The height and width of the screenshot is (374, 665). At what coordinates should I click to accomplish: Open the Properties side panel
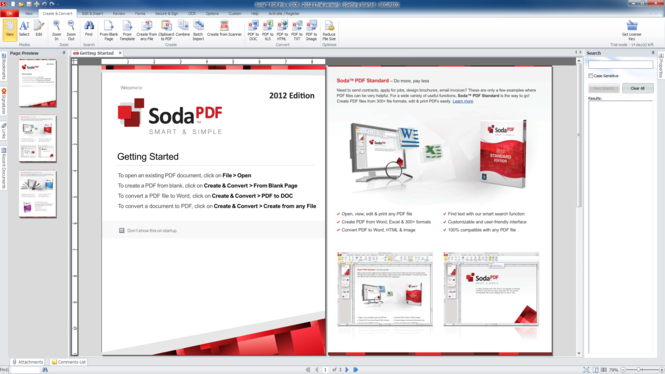[661, 65]
